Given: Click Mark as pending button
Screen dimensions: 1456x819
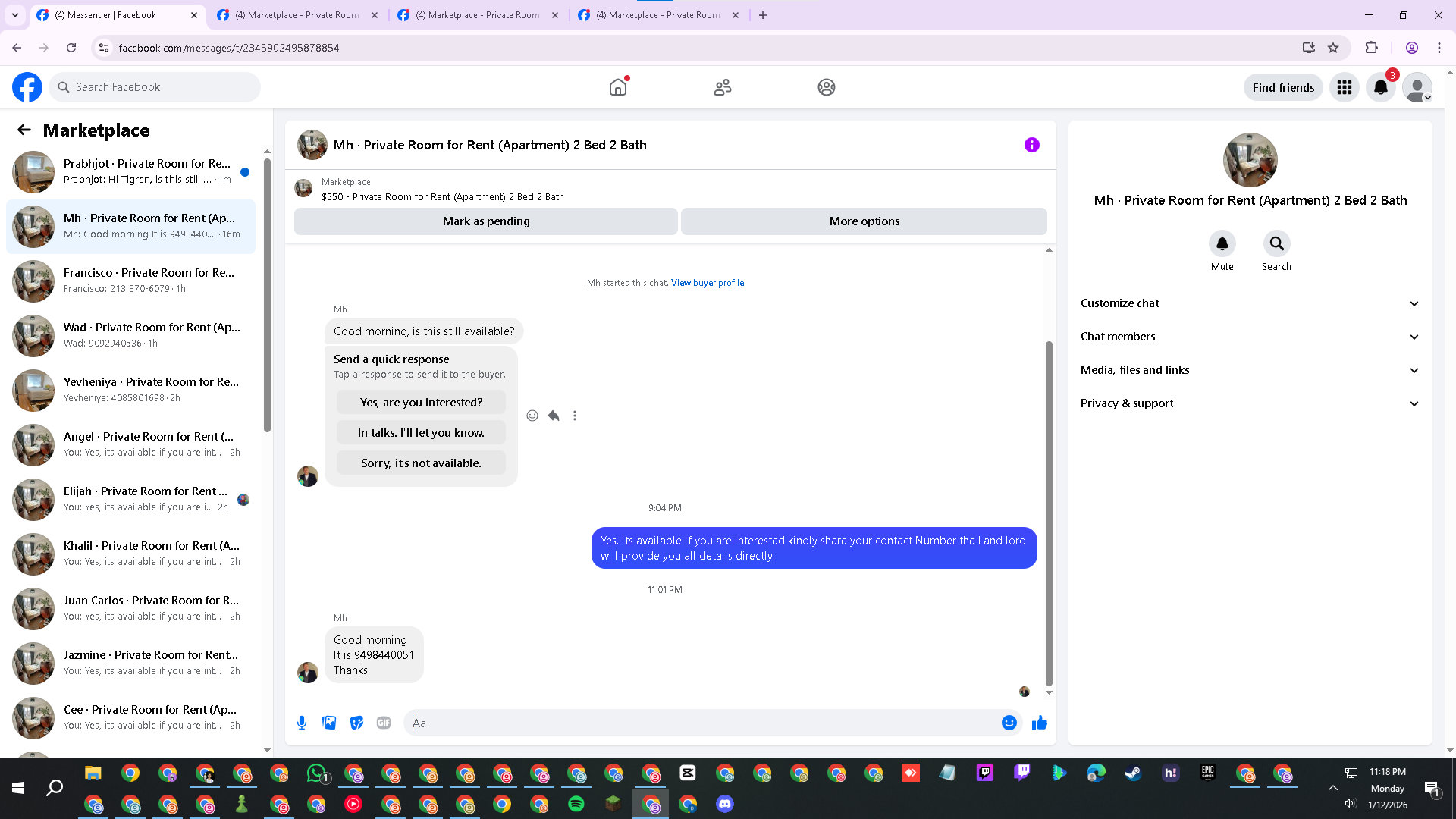Looking at the screenshot, I should pyautogui.click(x=485, y=221).
